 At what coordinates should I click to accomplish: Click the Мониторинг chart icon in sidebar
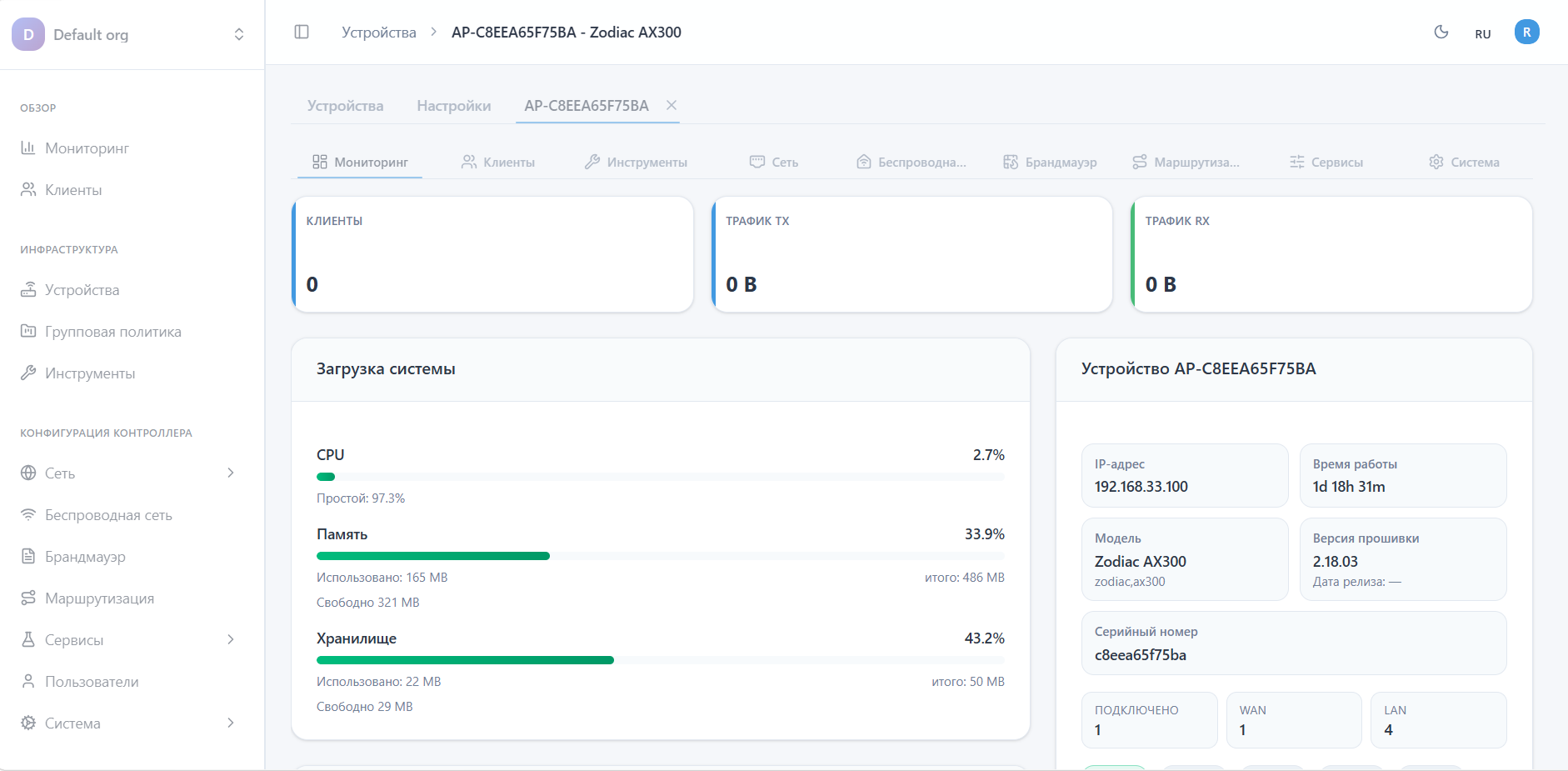coord(28,148)
